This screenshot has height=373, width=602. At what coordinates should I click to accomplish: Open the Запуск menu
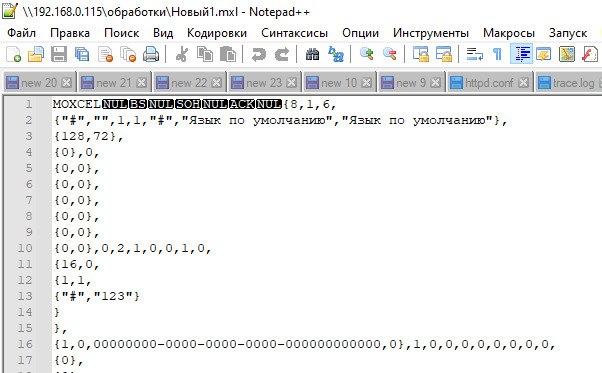[568, 33]
